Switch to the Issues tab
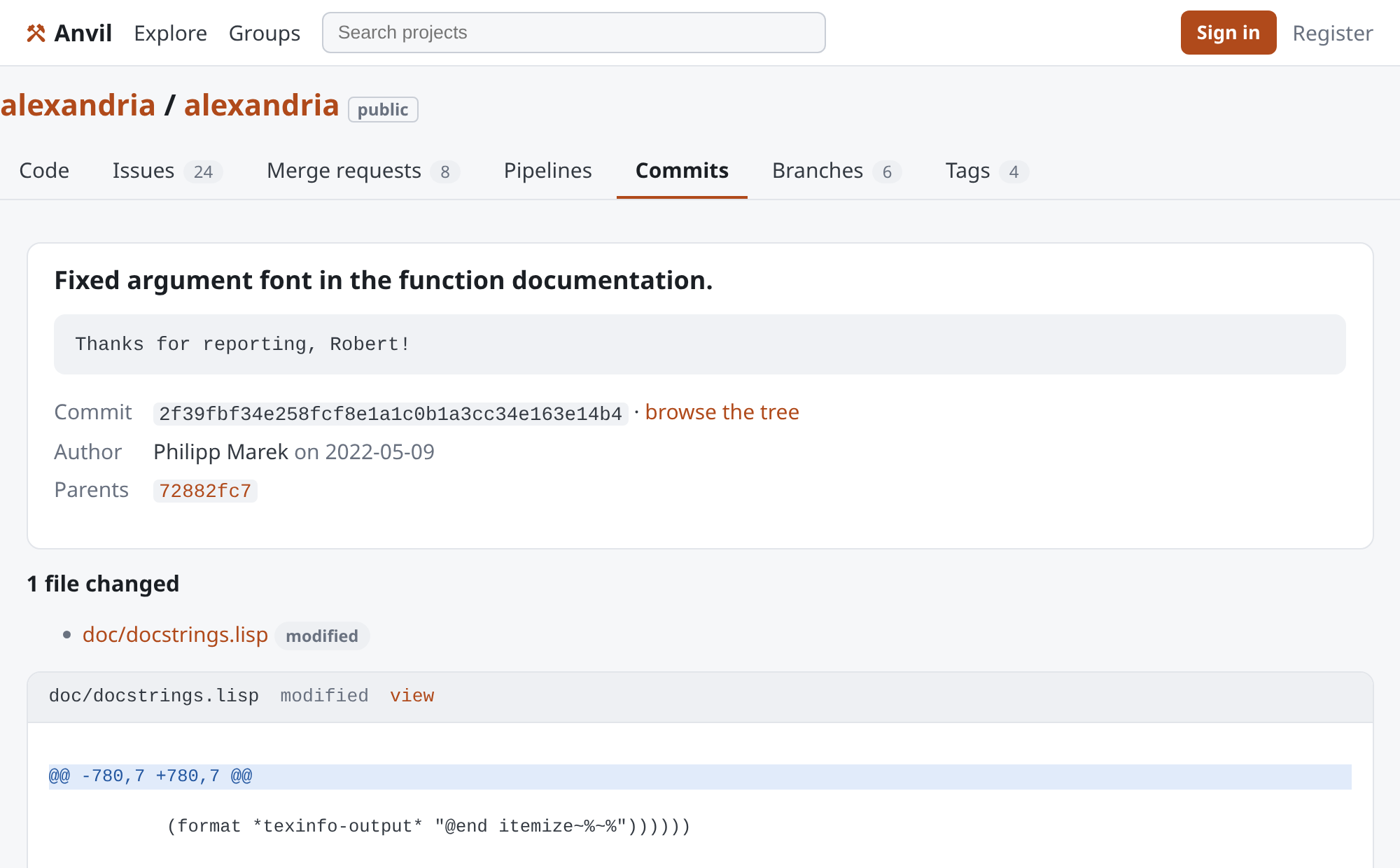Screen dimensions: 1400x868 [167, 171]
